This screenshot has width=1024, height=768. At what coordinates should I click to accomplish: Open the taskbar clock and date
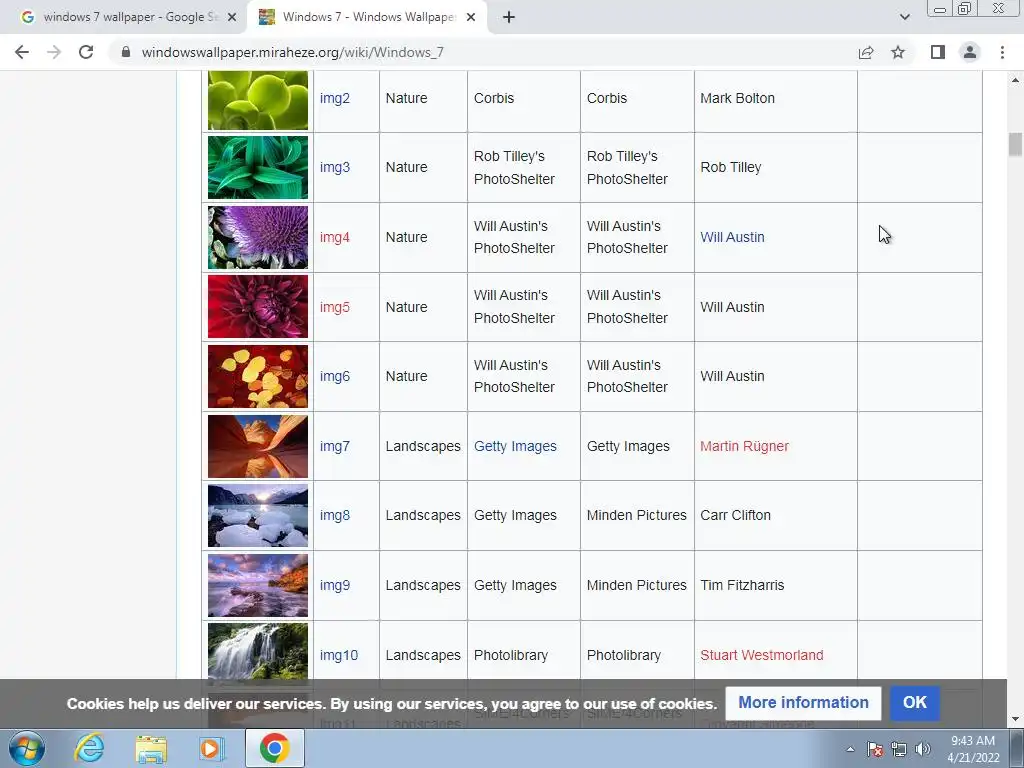[973, 749]
